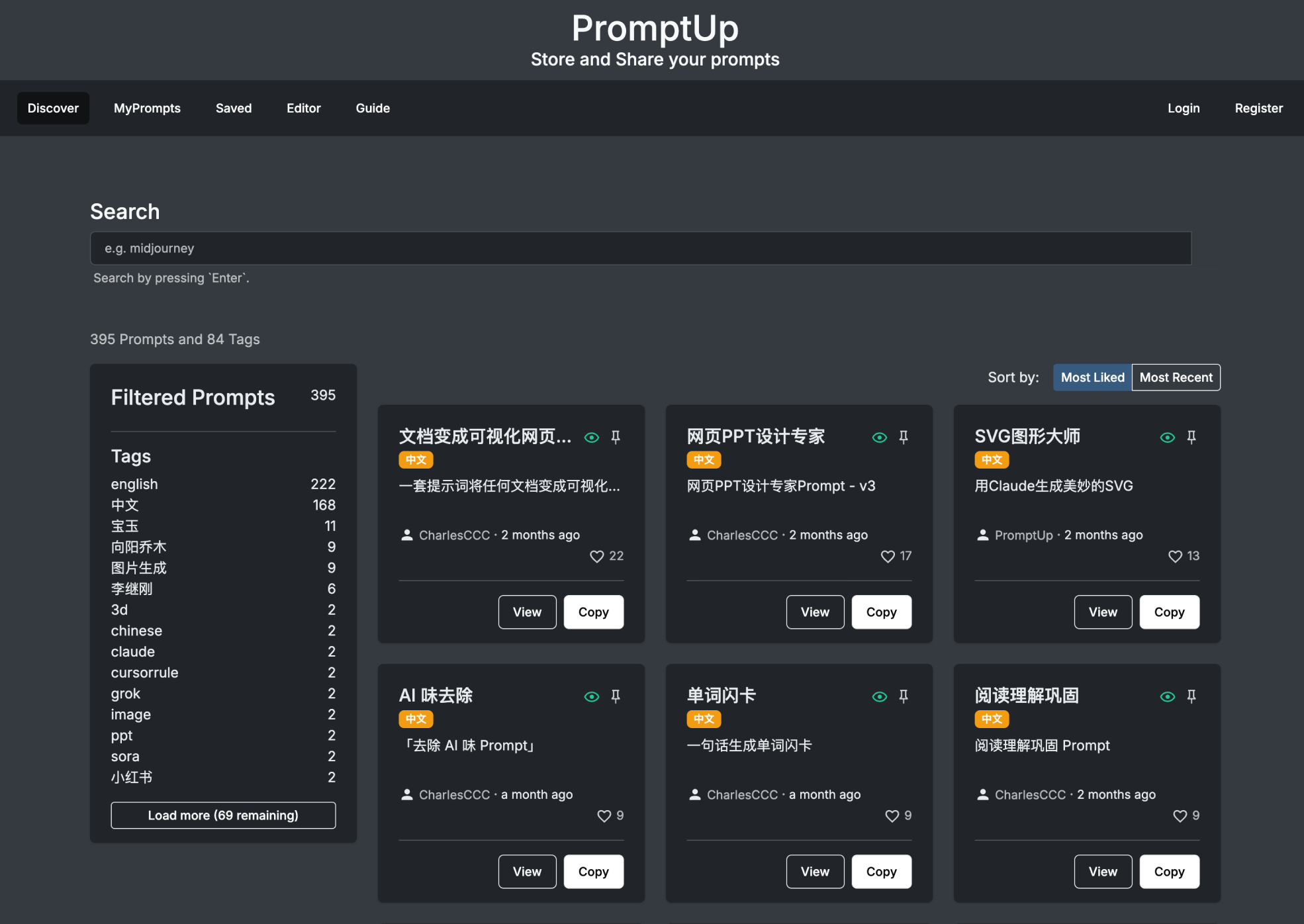Pin the 阅读理解巩固 prompt card
This screenshot has width=1304, height=924.
pos(1191,697)
